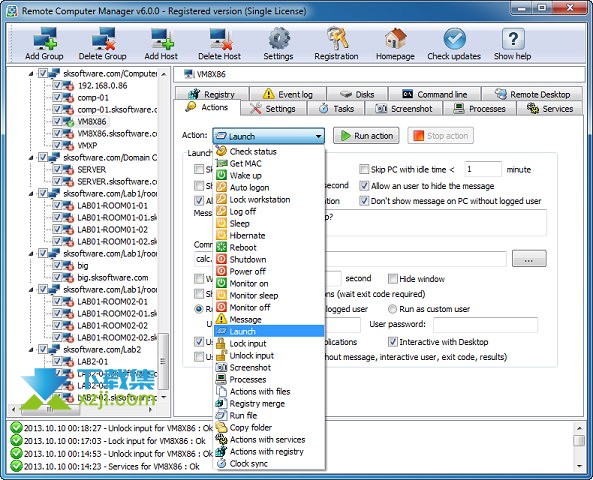Uncheck the LAB01-ROOM01-01 tree checkbox
Screen dimensions: 593x480
tap(57, 205)
